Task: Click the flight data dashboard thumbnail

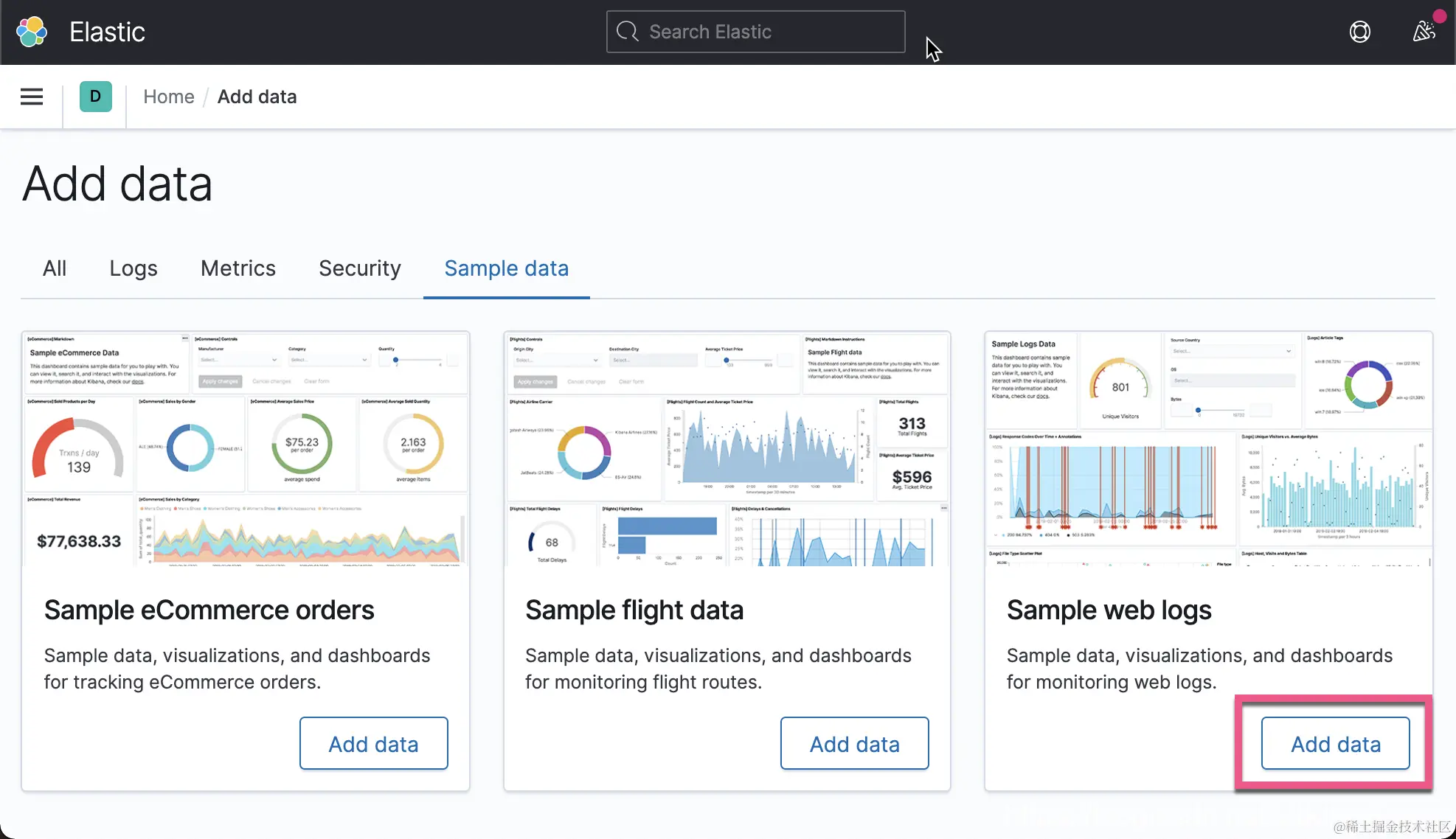Action: pyautogui.click(x=727, y=449)
